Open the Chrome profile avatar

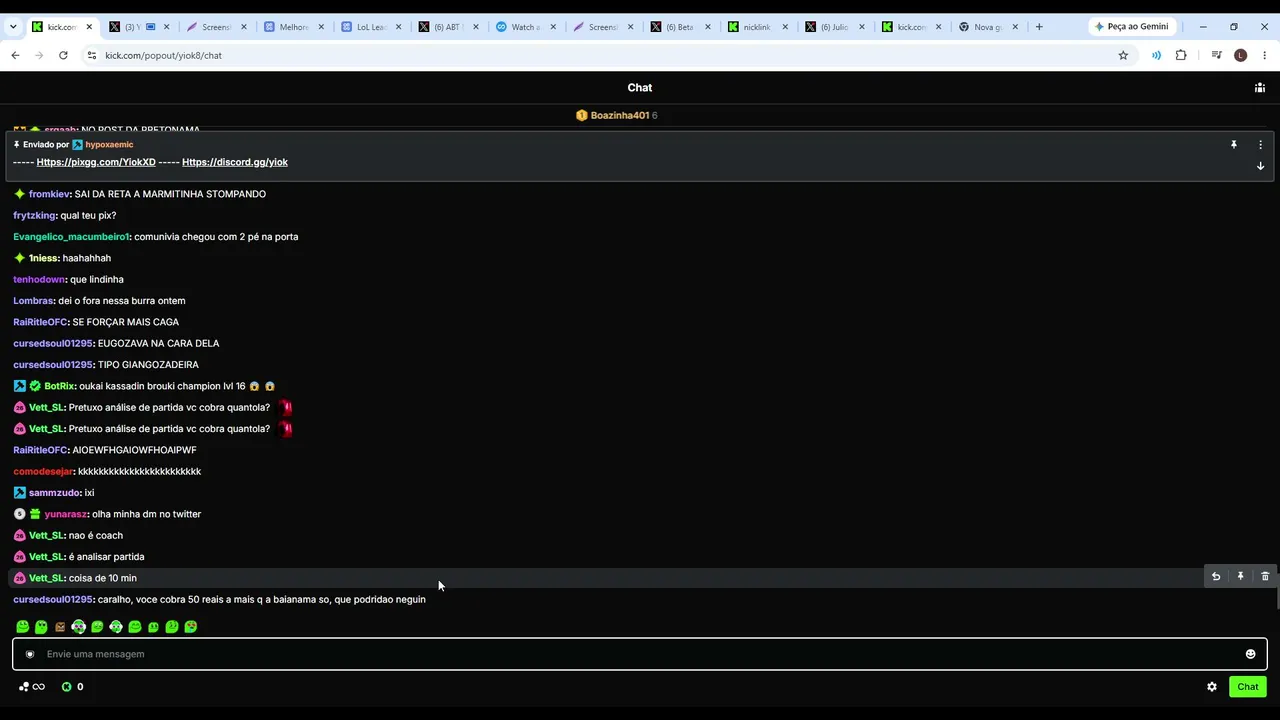pos(1240,56)
